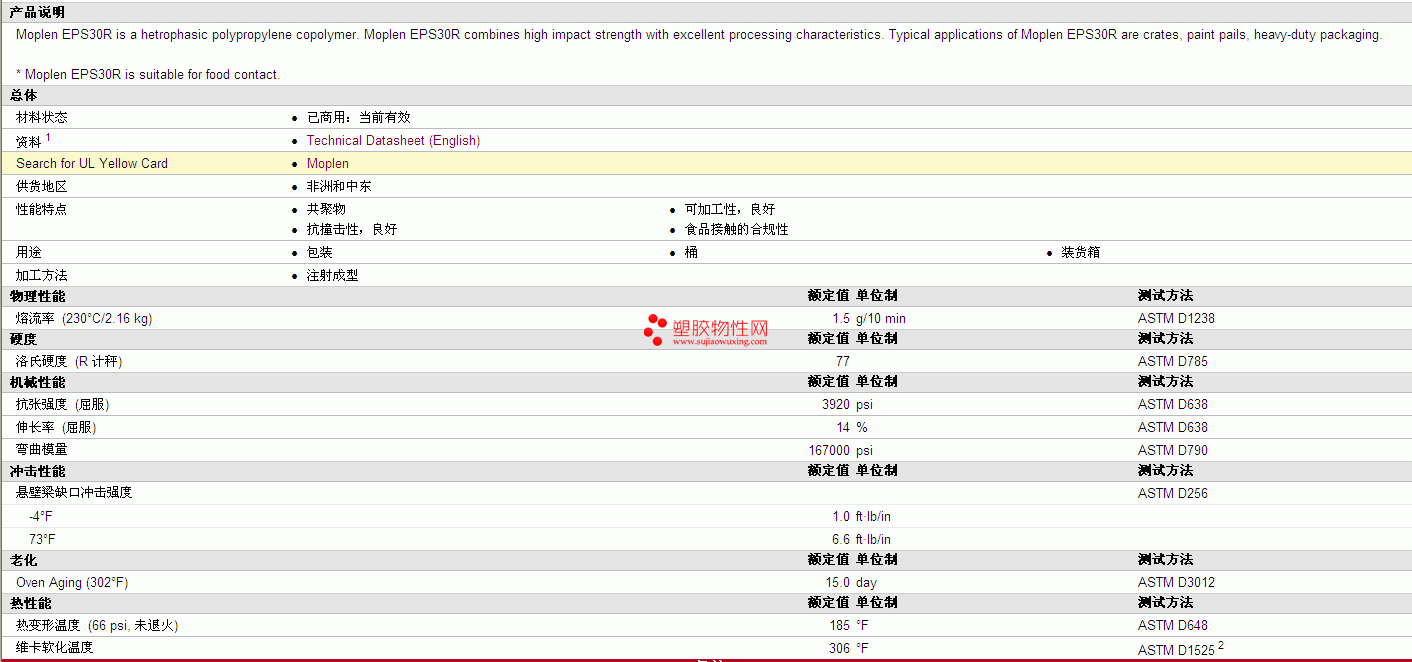Select the 资料 row label
The height and width of the screenshot is (662, 1412).
point(29,142)
